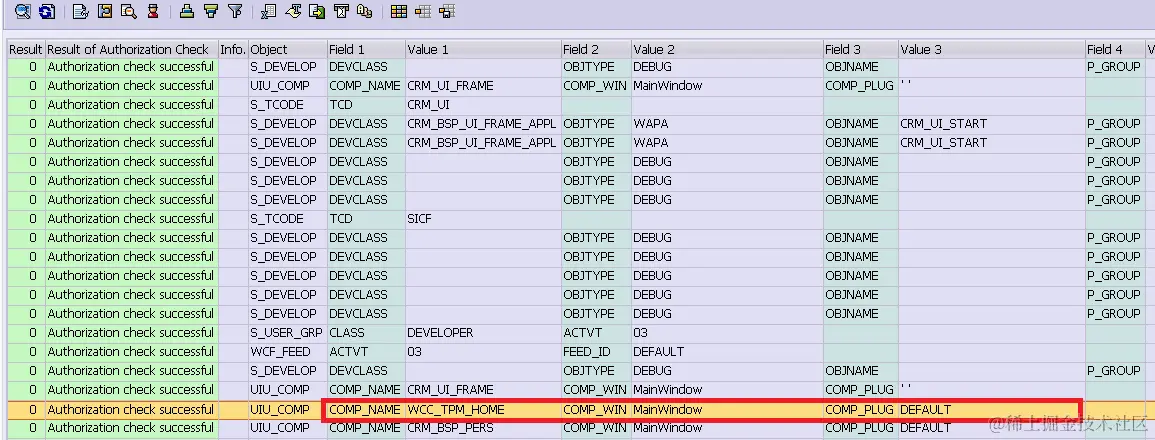Screen dimensions: 1155x440
Task: Click the document with pencil icon
Action: click(82, 11)
